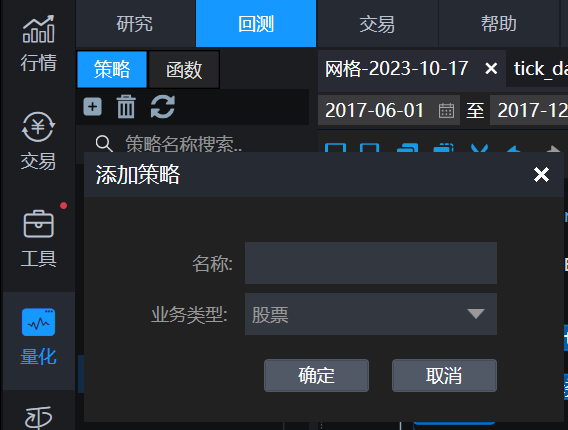Image resolution: width=568 pixels, height=430 pixels.
Task: Select the 函数 sub-tab
Action: tap(184, 70)
